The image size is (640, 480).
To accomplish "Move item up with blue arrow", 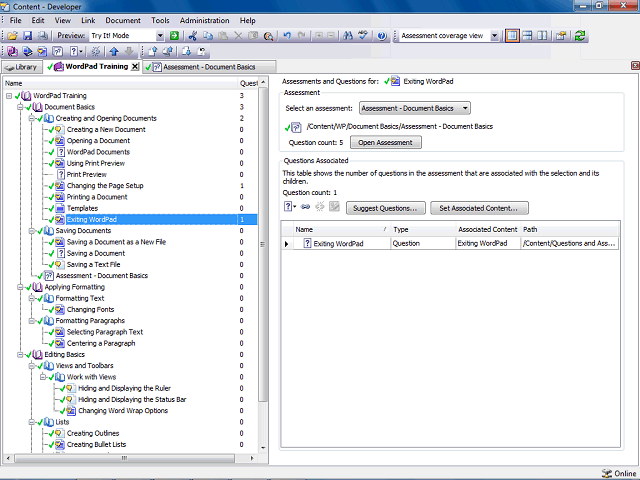I will 114,51.
